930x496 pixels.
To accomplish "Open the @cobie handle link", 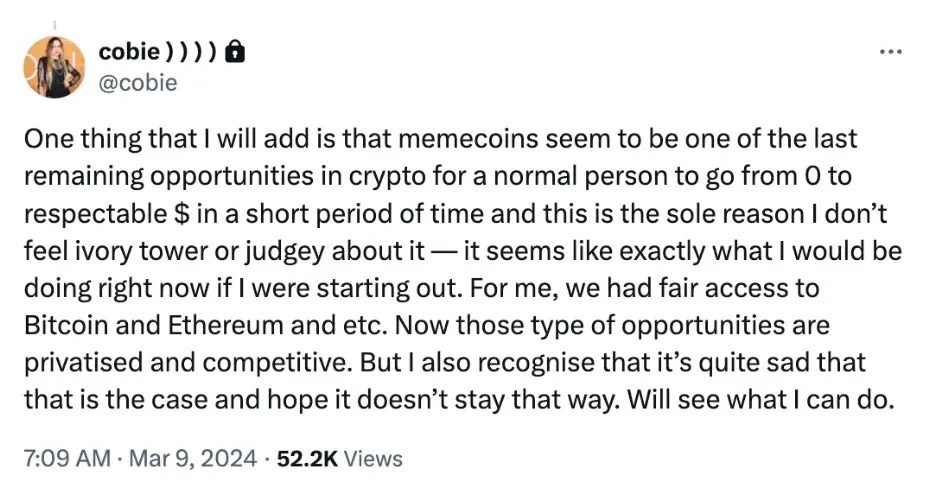I will 138,82.
